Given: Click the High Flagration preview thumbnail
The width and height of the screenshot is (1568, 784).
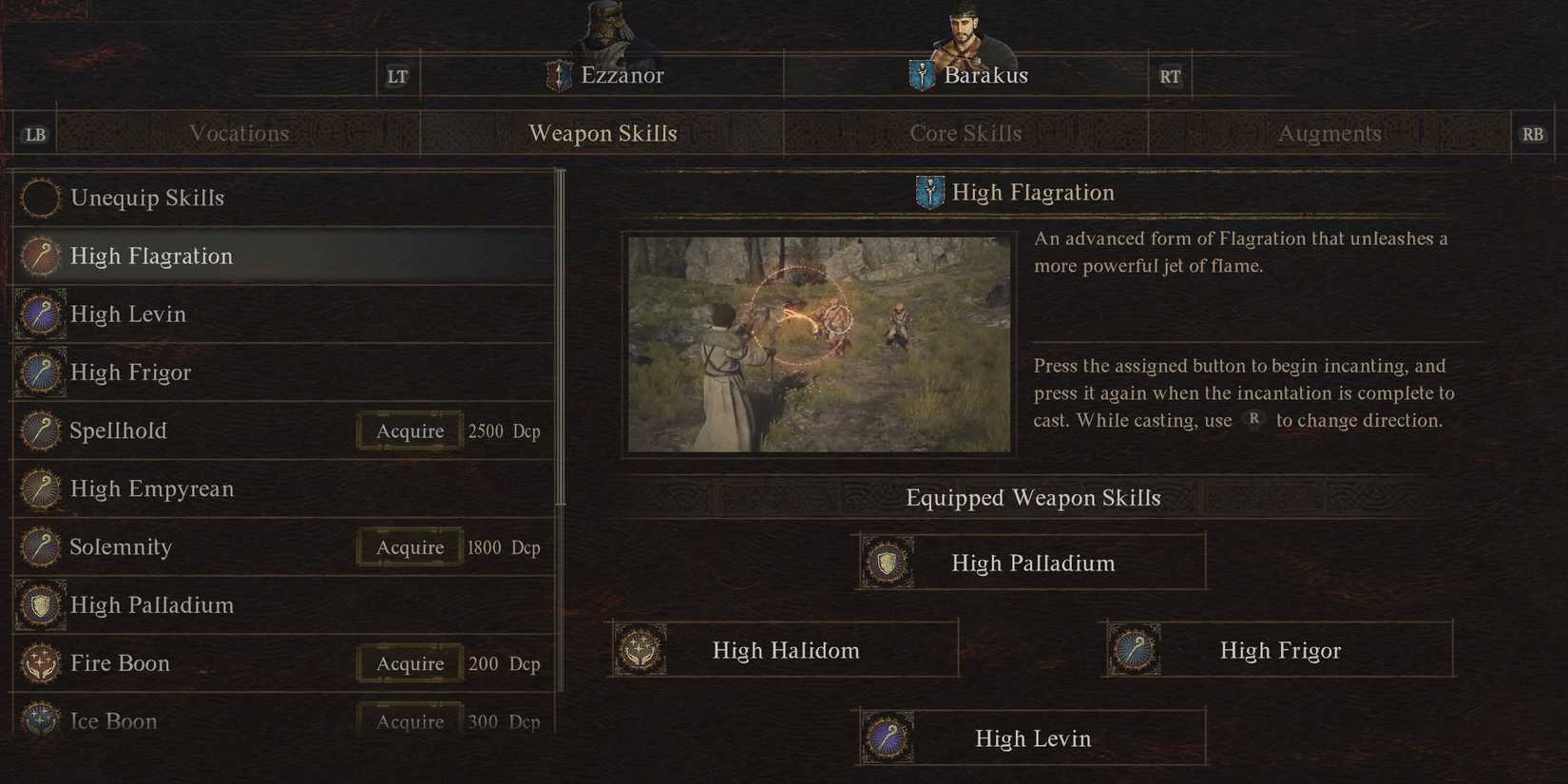Looking at the screenshot, I should click(x=819, y=344).
